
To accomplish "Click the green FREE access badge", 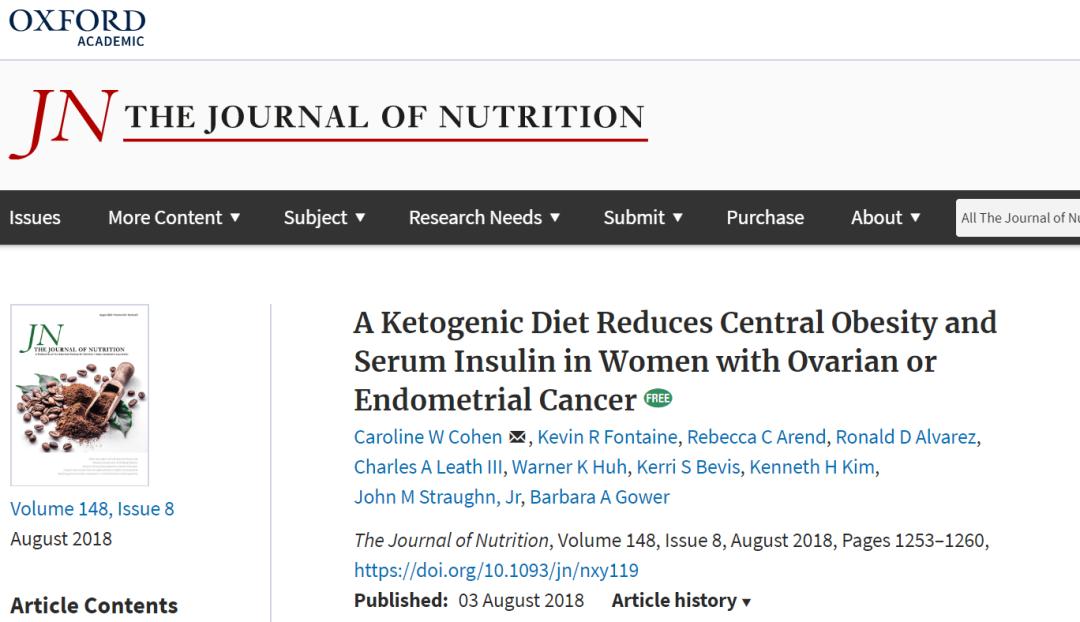I will coord(658,398).
